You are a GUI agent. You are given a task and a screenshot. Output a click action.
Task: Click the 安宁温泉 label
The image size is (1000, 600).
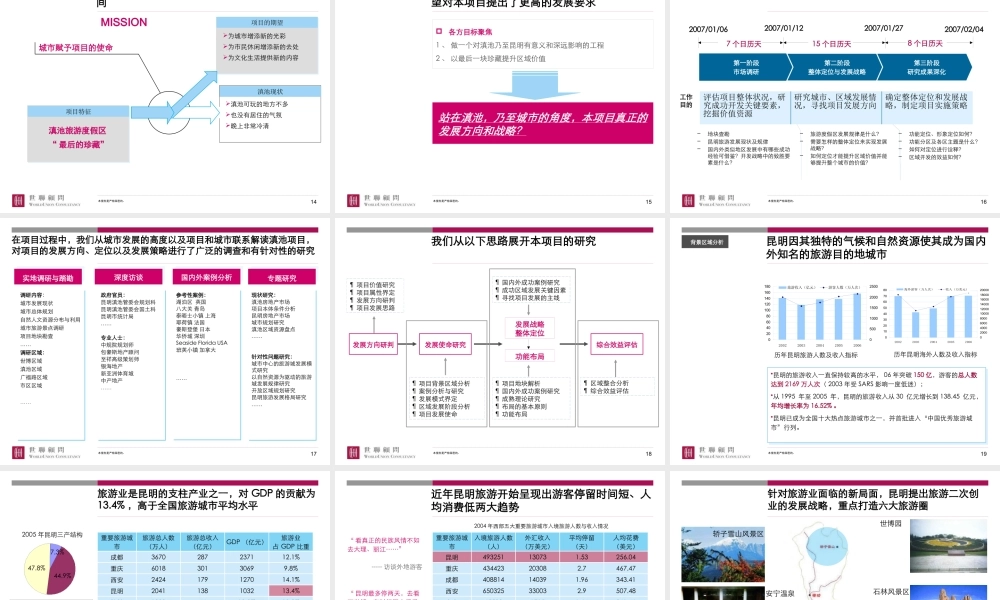[x=779, y=593]
